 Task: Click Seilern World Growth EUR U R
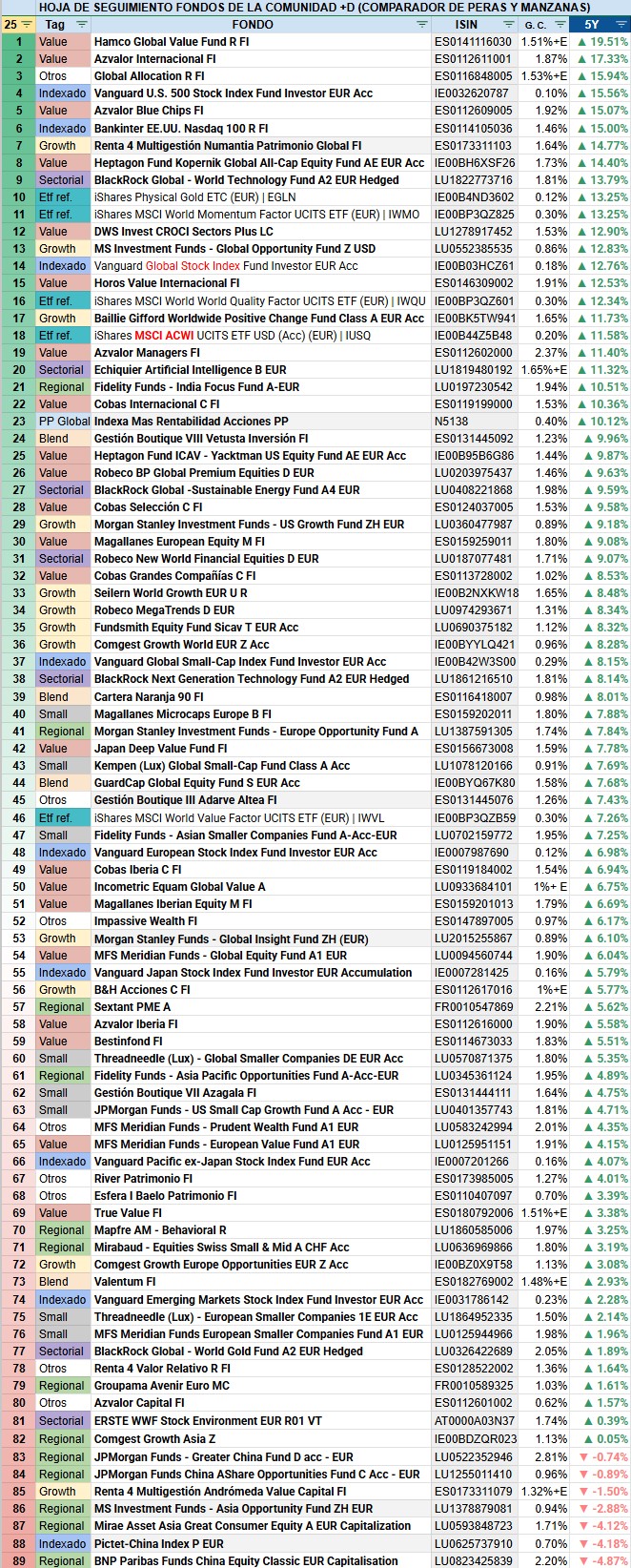pos(261,593)
